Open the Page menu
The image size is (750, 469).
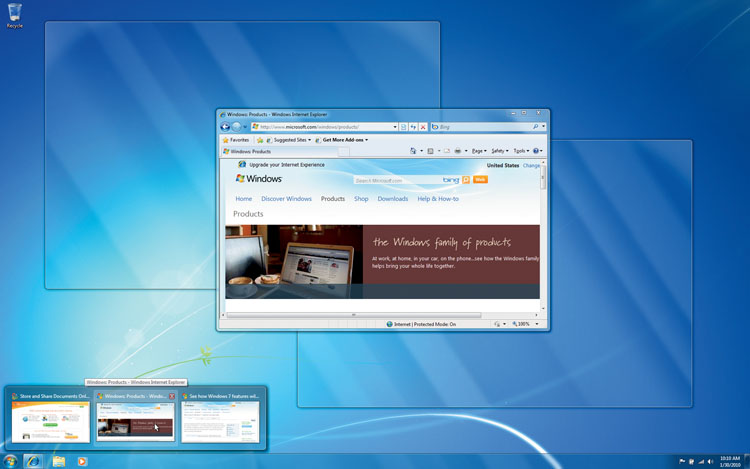pos(479,151)
